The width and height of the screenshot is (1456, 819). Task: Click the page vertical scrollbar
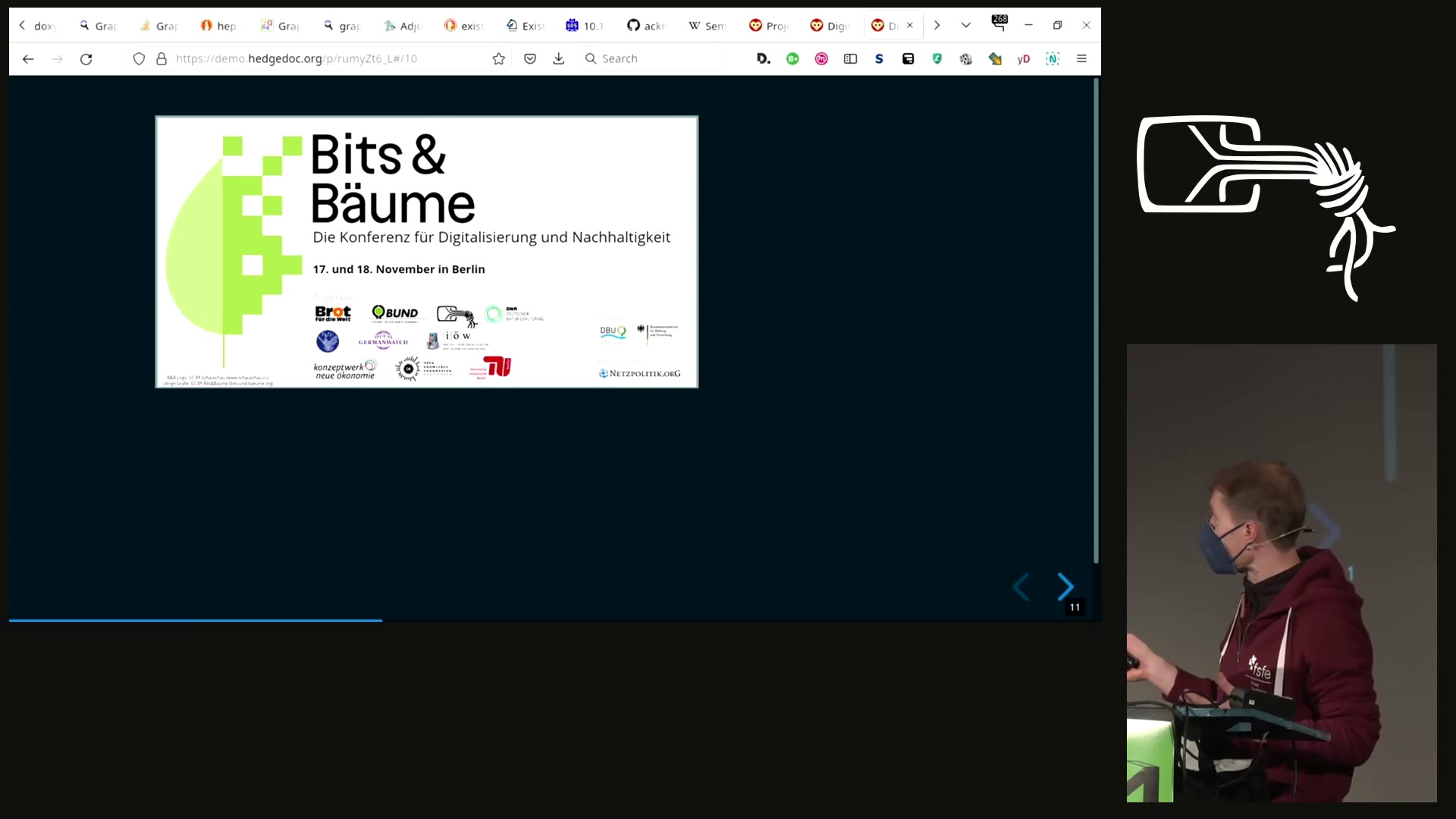(x=1096, y=321)
